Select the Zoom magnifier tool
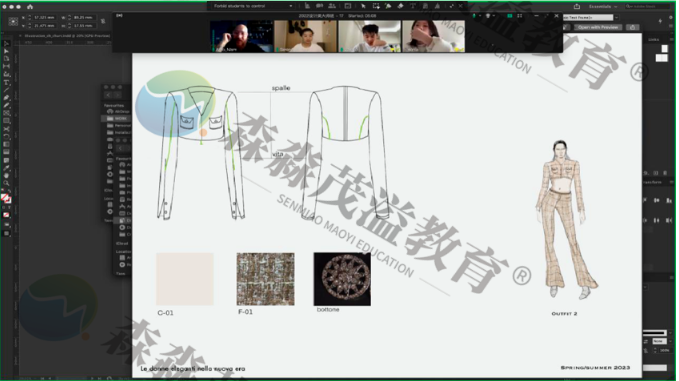The width and height of the screenshot is (679, 381). (6, 183)
